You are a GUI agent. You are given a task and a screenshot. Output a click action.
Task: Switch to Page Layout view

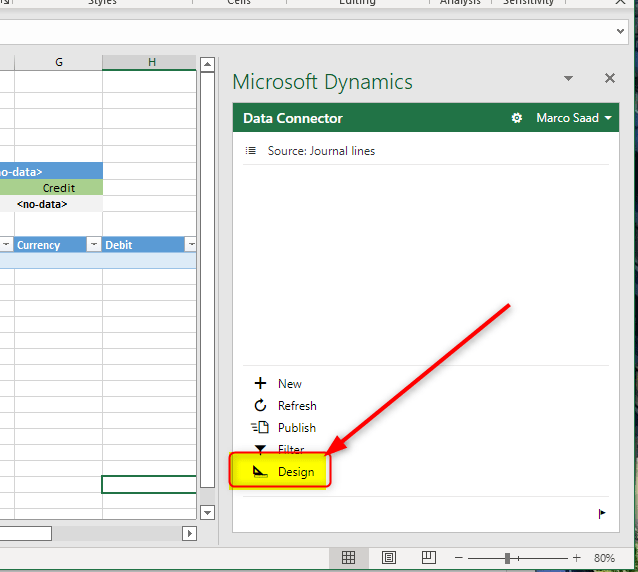[x=389, y=557]
